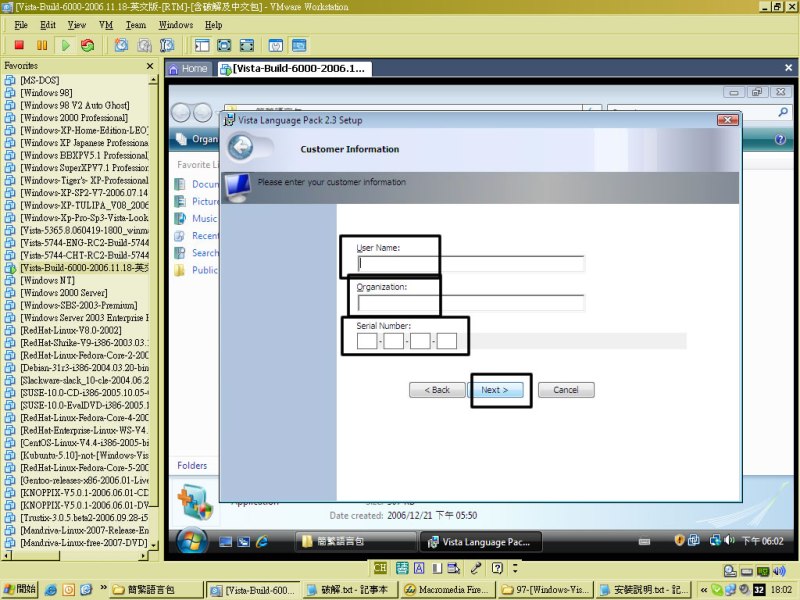Open the Windows menu

coord(176,25)
